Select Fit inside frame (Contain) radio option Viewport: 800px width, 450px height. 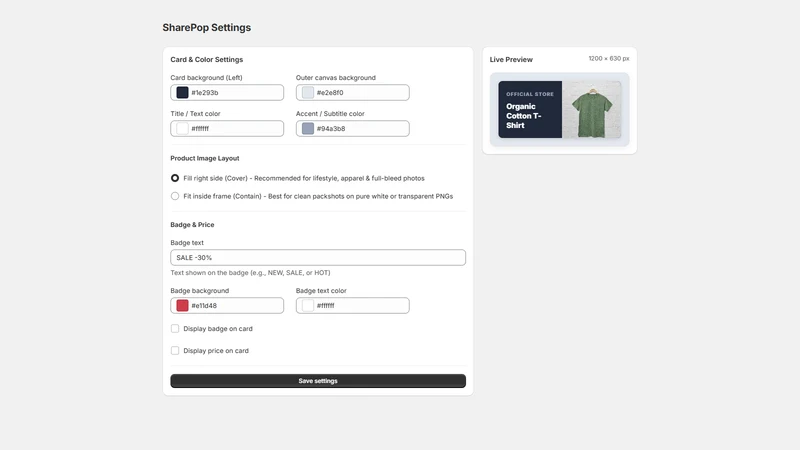pyautogui.click(x=175, y=196)
